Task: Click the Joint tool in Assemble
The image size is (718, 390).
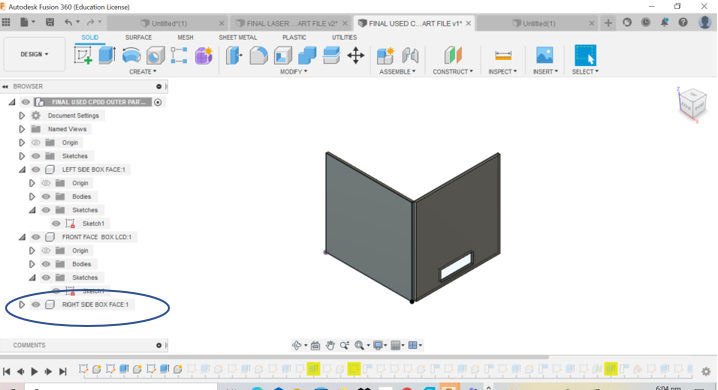Action: point(410,55)
